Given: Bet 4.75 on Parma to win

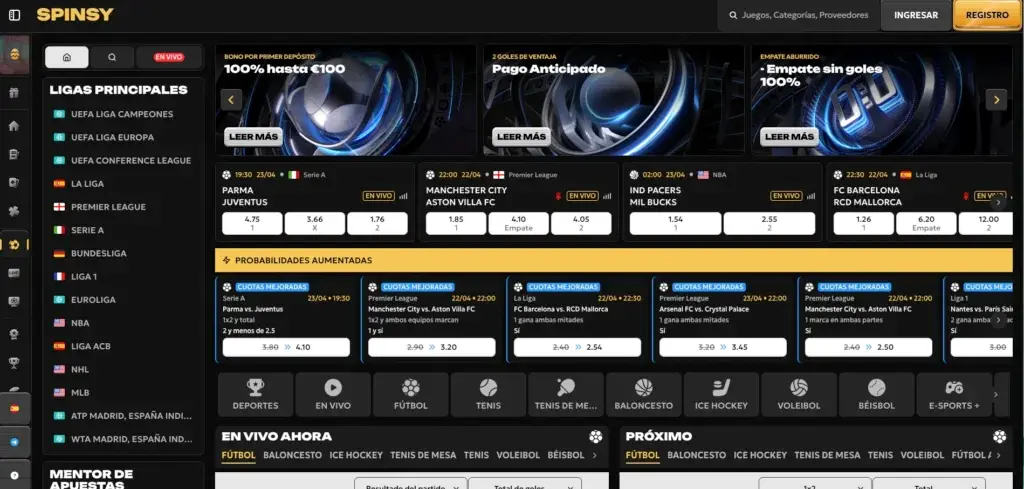Looking at the screenshot, I should pos(252,223).
